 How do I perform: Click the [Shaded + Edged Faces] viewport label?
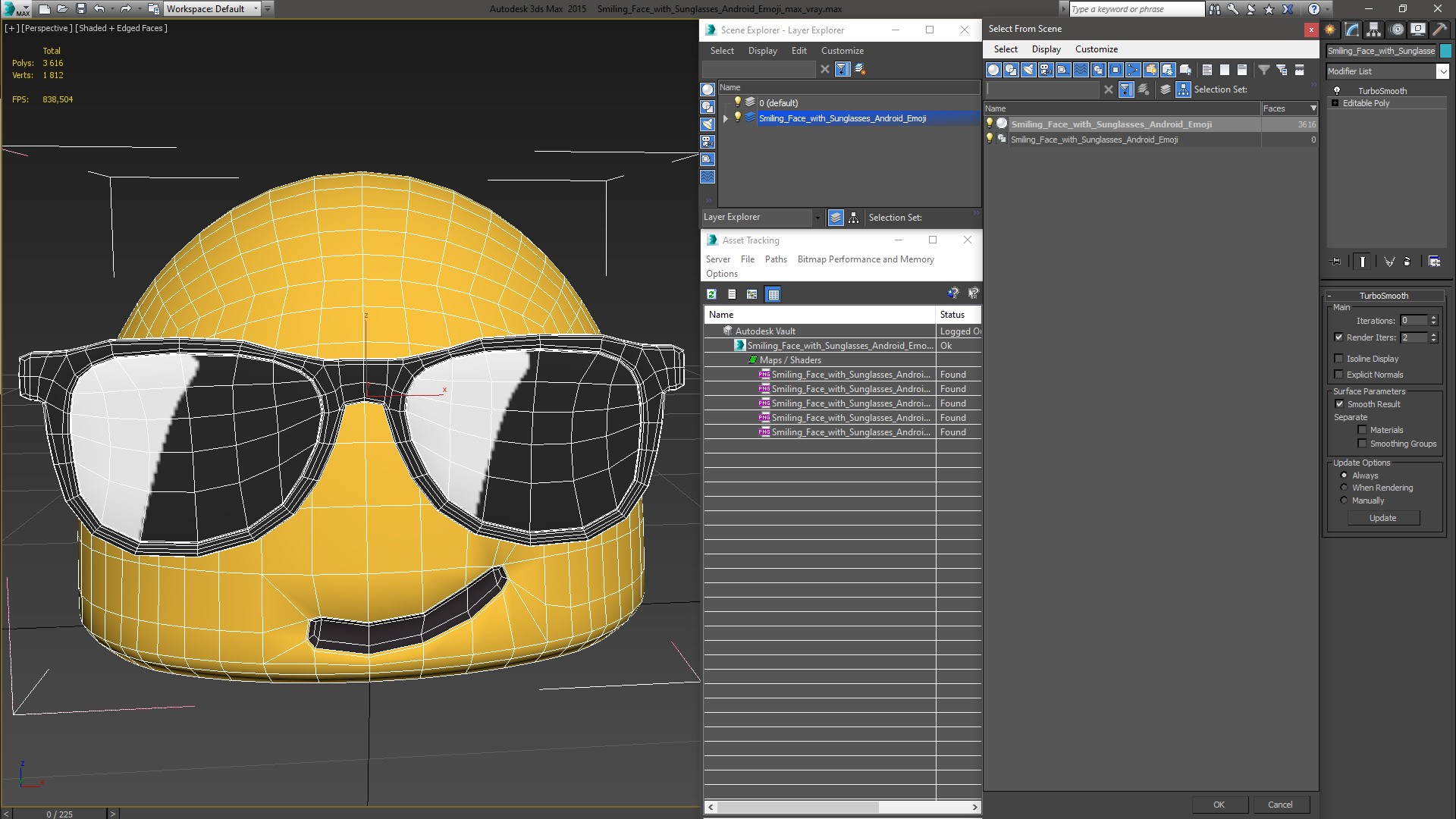121,28
